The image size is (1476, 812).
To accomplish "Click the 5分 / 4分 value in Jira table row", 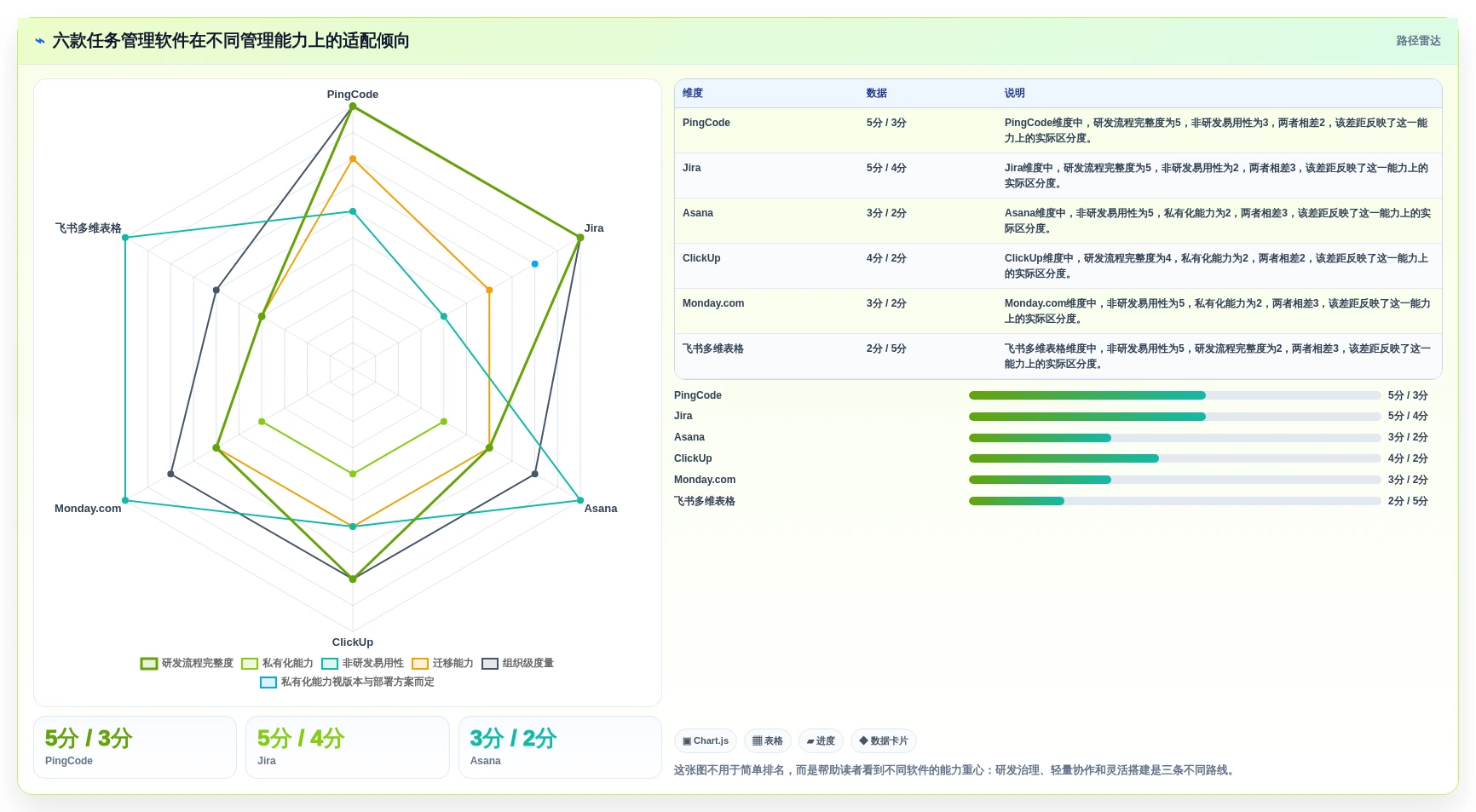I will tap(886, 168).
